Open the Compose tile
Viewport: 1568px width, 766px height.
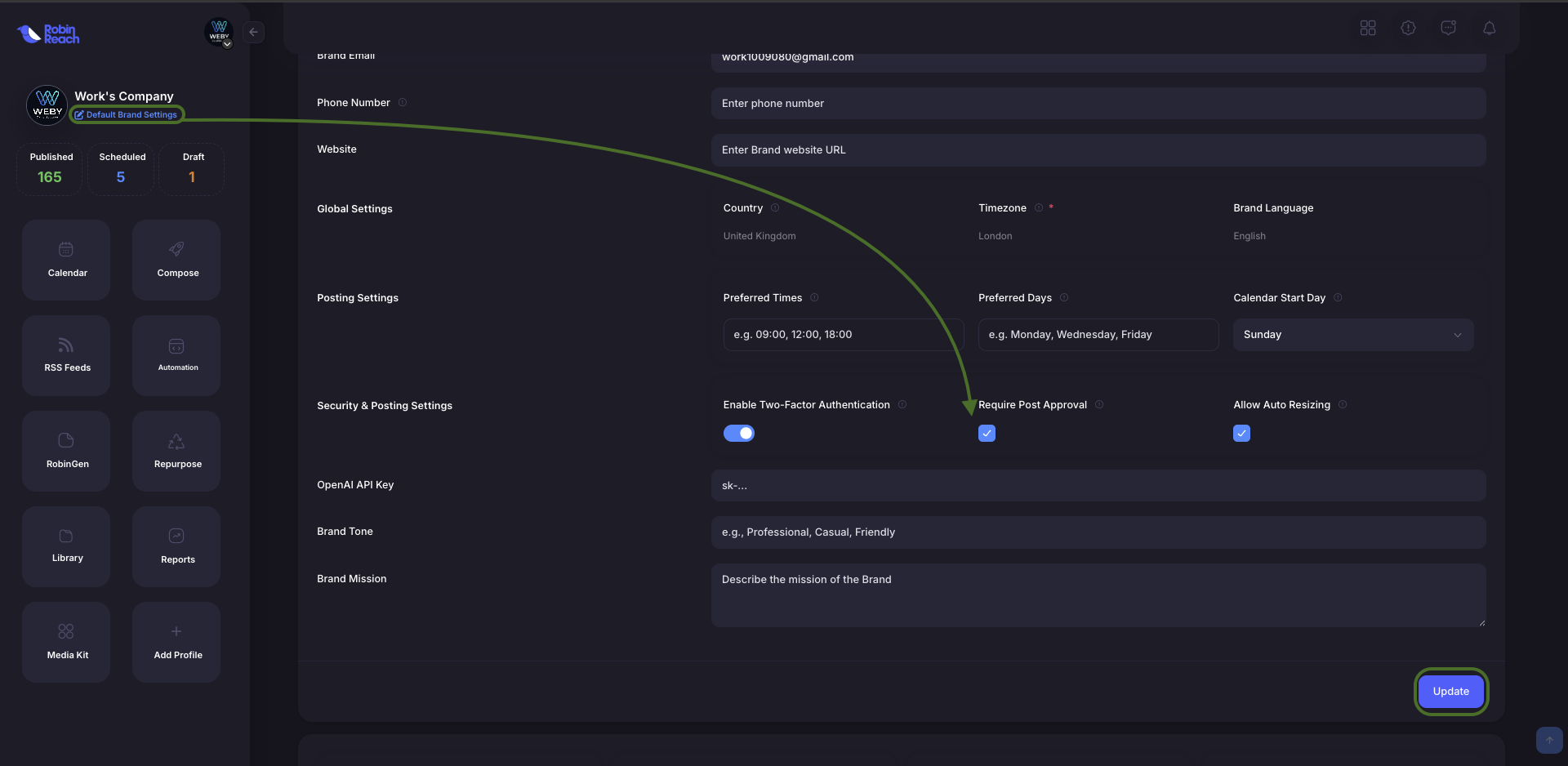click(x=176, y=260)
